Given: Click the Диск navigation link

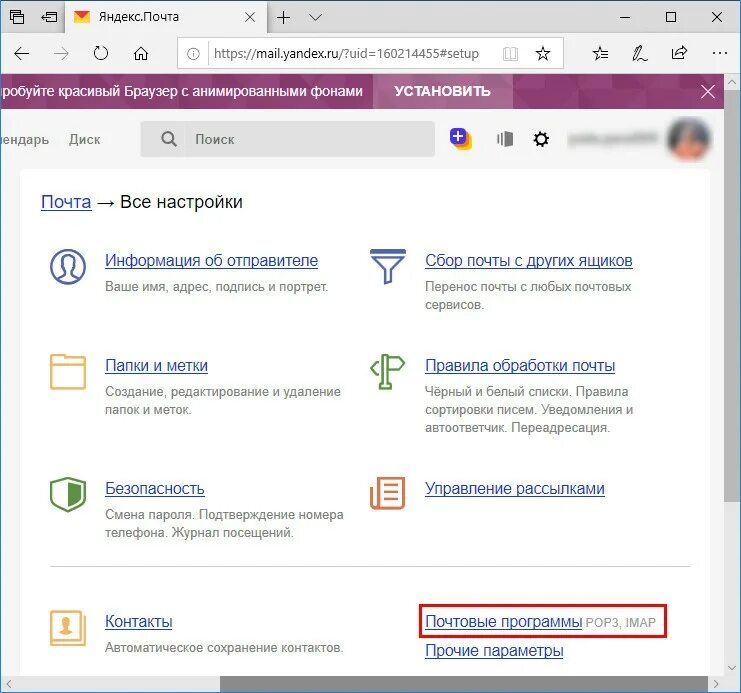Looking at the screenshot, I should [85, 139].
